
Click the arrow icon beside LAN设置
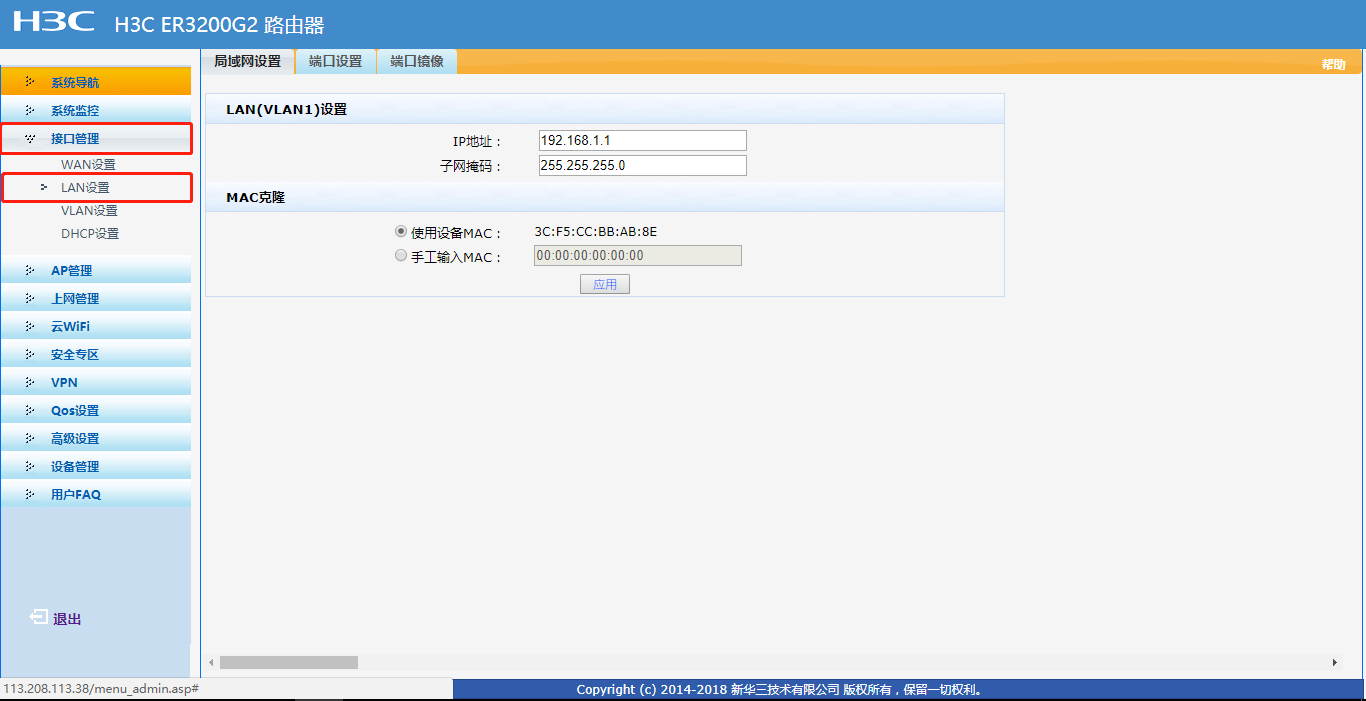coord(44,187)
